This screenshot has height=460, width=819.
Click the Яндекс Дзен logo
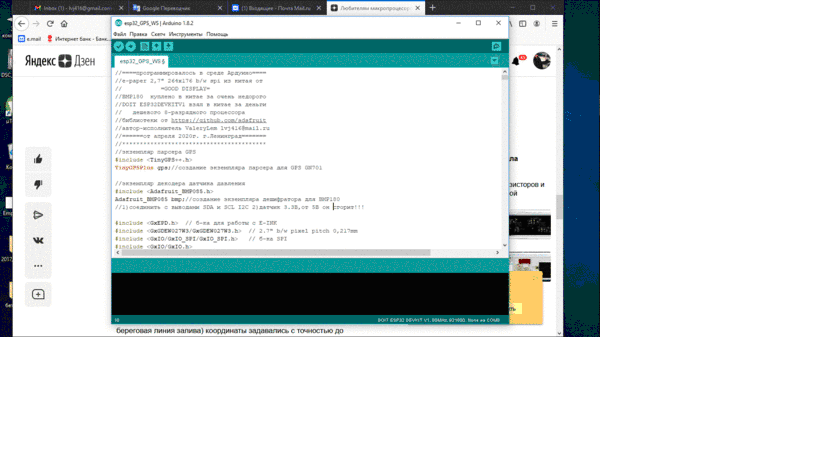60,61
